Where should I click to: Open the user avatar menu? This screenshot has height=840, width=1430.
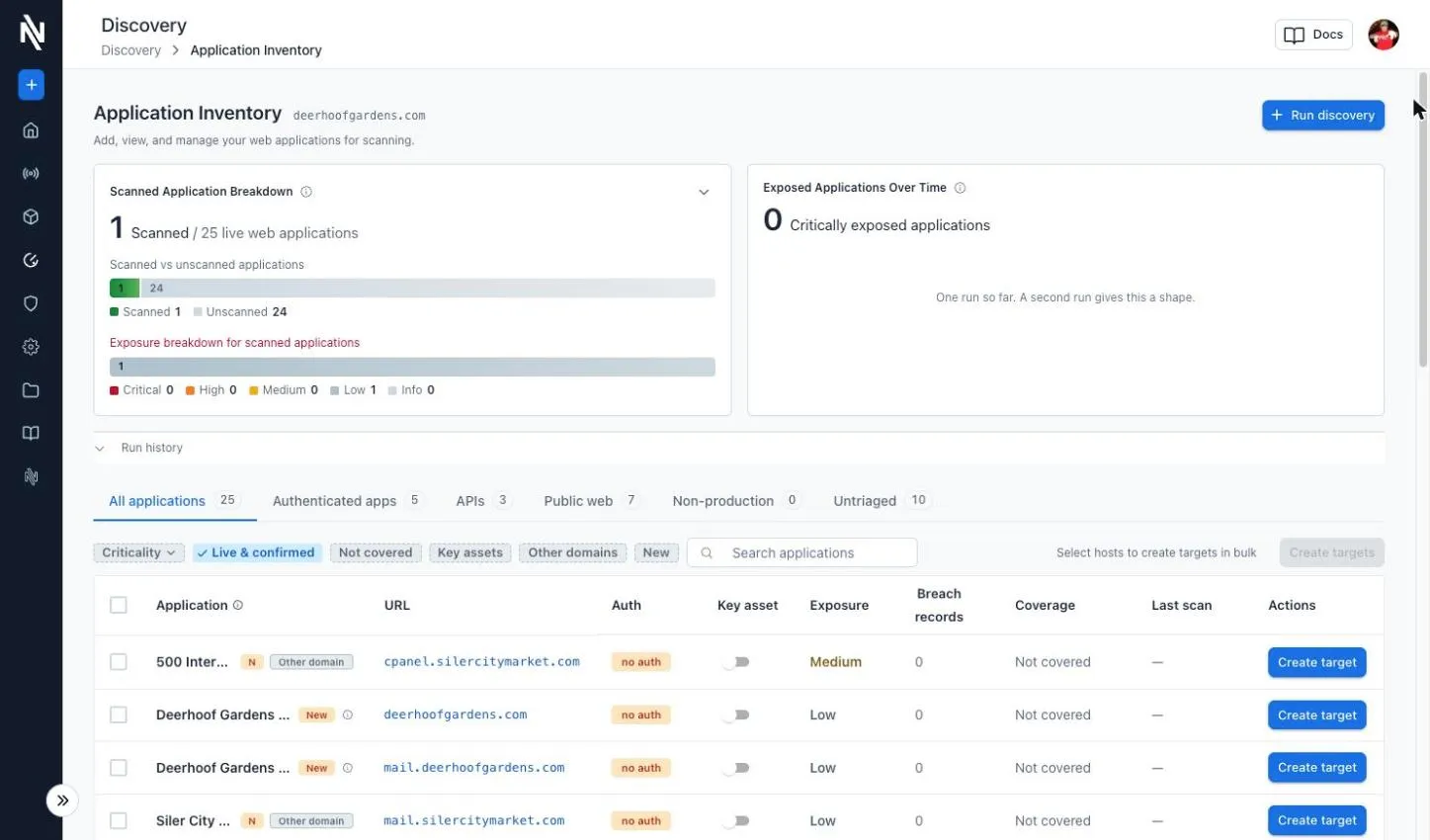tap(1383, 35)
